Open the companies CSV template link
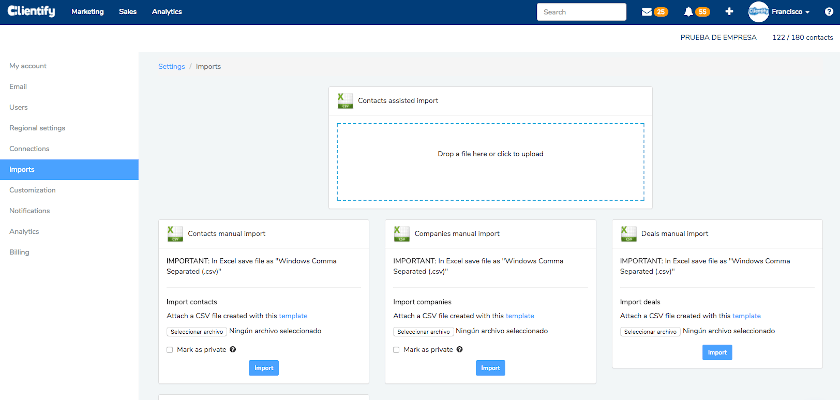This screenshot has height=400, width=840. coord(520,316)
